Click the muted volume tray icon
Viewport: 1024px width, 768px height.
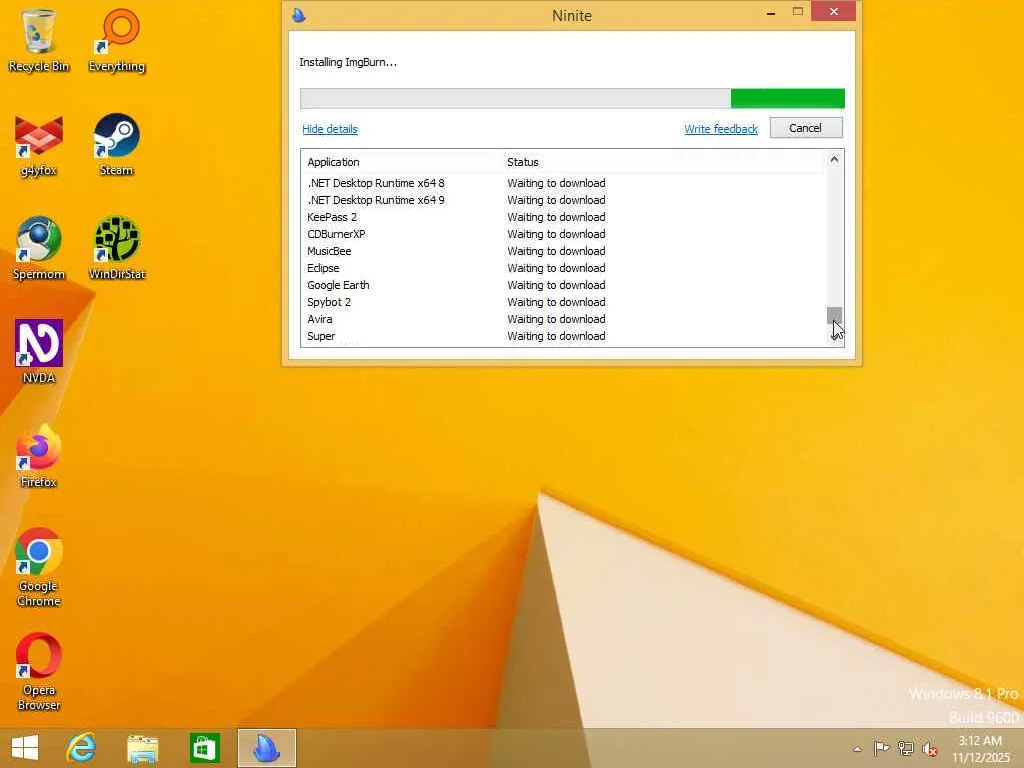(x=929, y=749)
